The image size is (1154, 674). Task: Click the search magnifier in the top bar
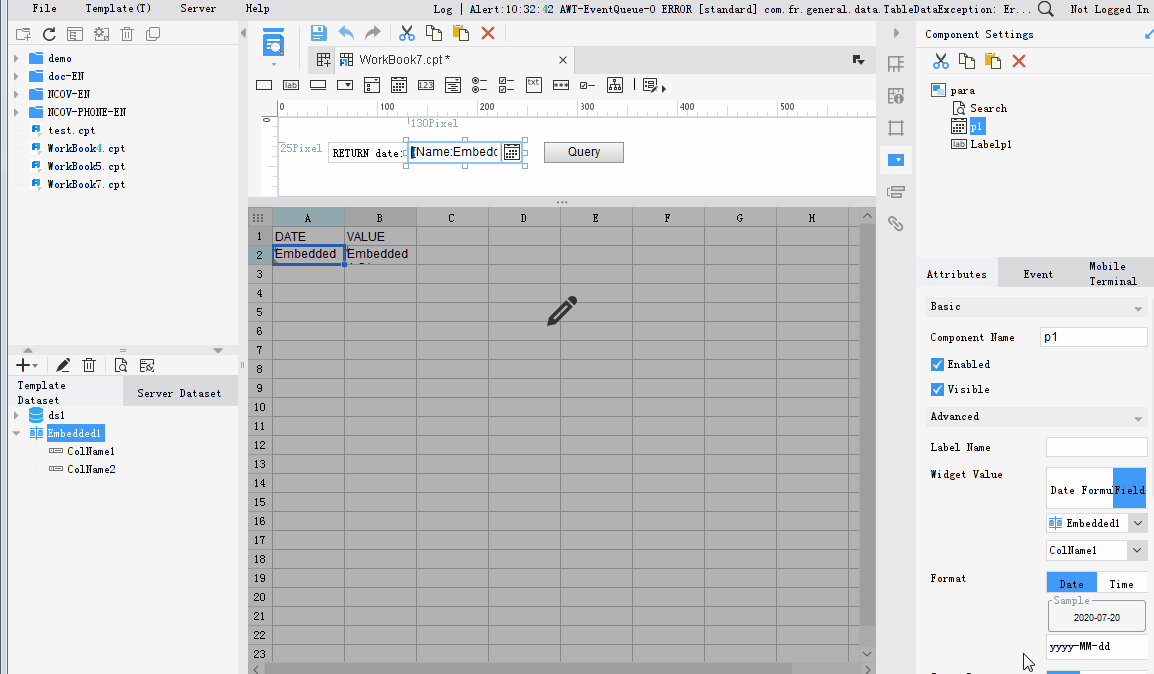click(x=1045, y=9)
